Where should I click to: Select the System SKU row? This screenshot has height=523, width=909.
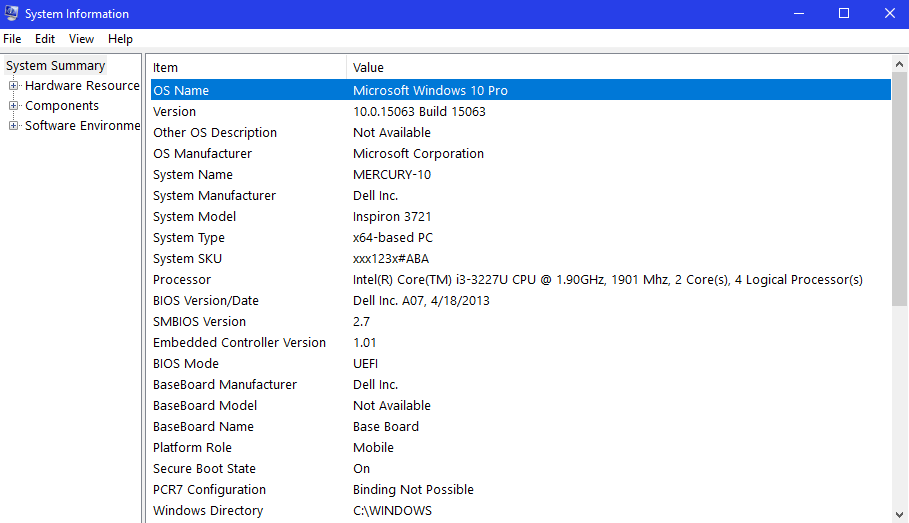point(521,259)
